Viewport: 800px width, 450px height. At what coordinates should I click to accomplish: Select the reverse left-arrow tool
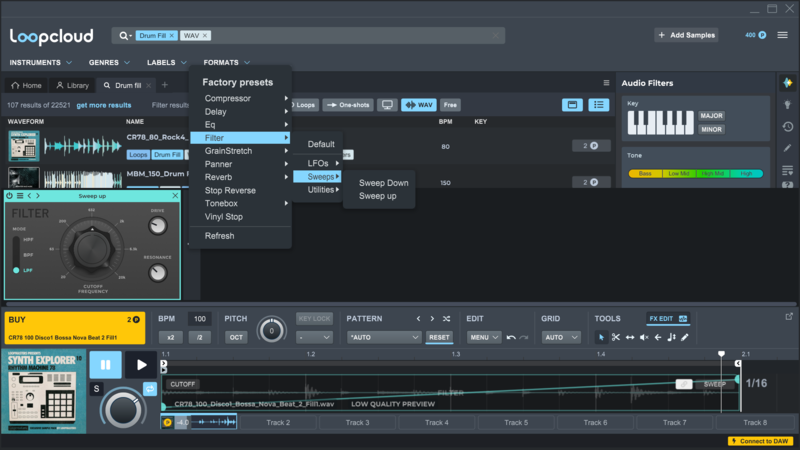coord(658,337)
